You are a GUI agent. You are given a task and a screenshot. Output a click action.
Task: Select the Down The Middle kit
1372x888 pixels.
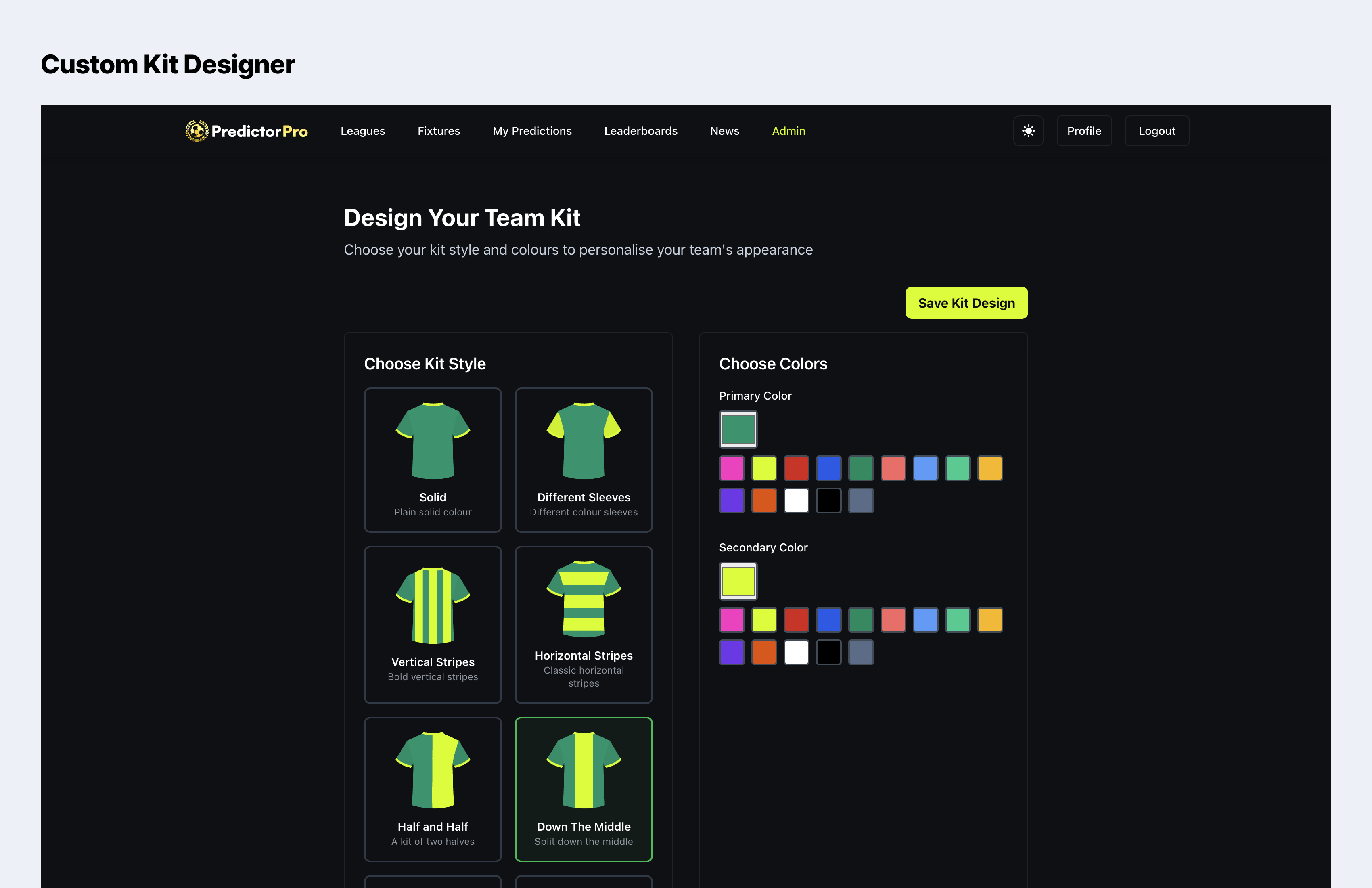coord(584,789)
